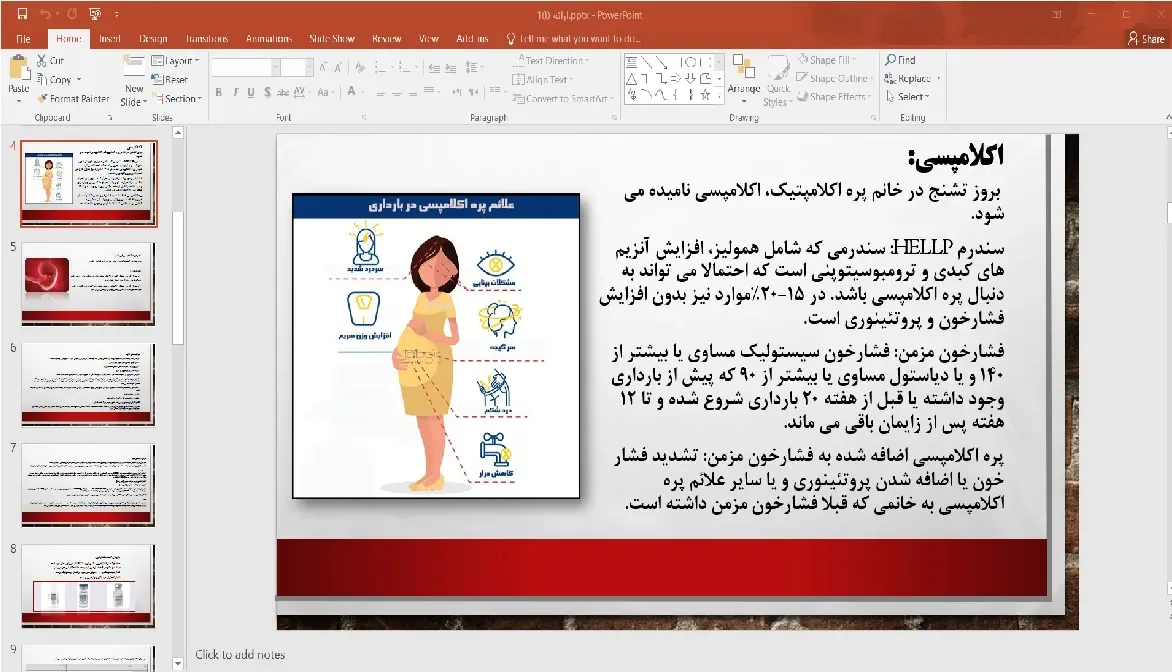The image size is (1172, 672).
Task: Click the Redo icon in Quick Access
Action: 72,13
